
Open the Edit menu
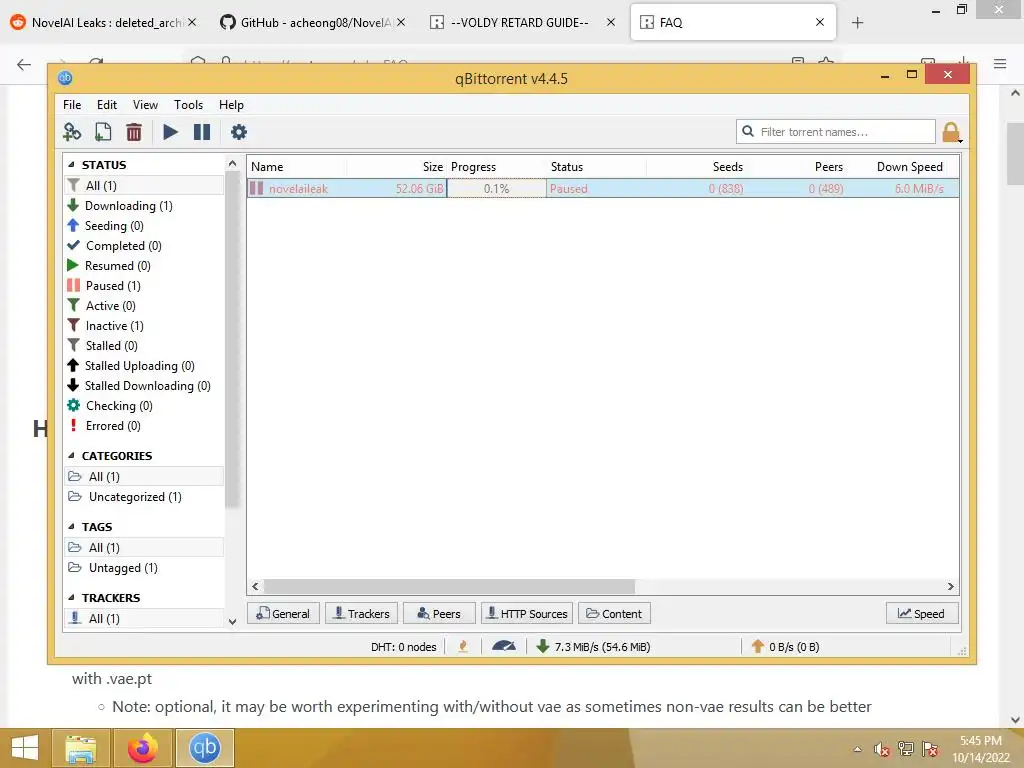pos(106,104)
